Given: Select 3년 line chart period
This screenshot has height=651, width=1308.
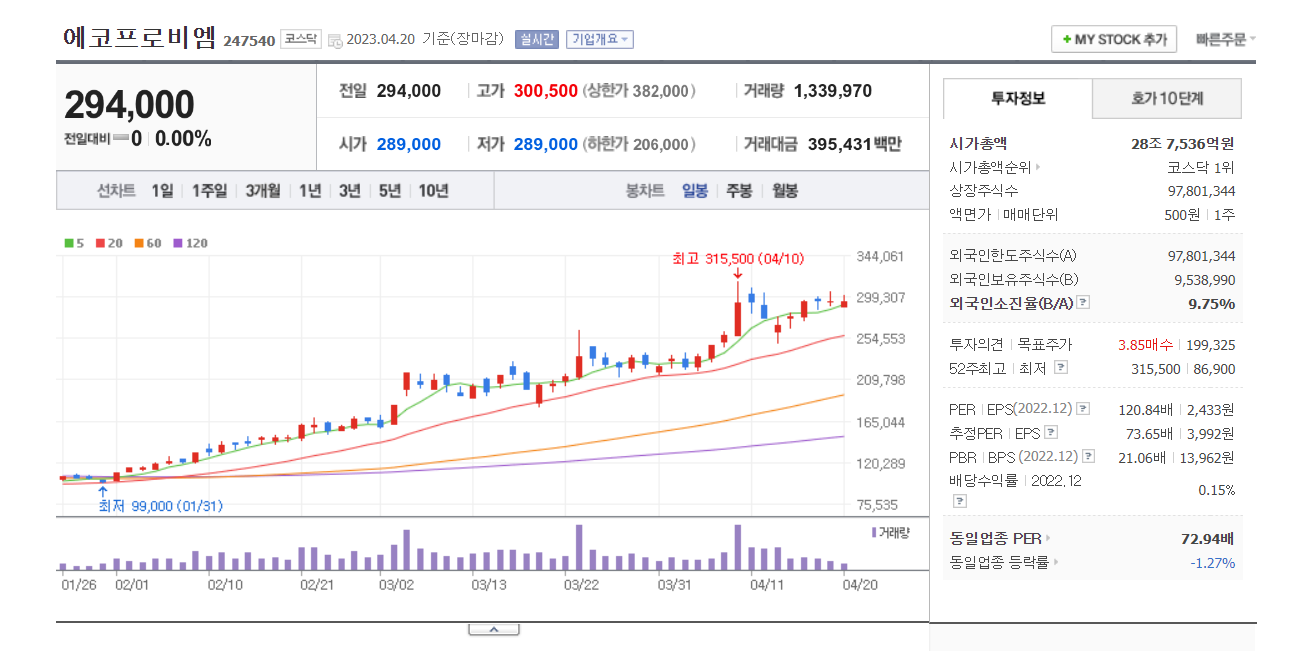Looking at the screenshot, I should 349,191.
